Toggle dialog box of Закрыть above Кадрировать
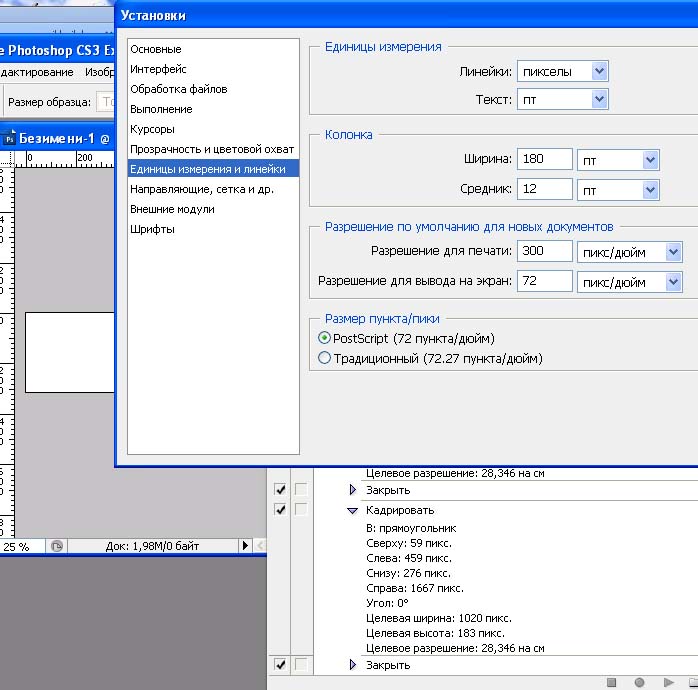The width and height of the screenshot is (698, 690). [x=301, y=489]
